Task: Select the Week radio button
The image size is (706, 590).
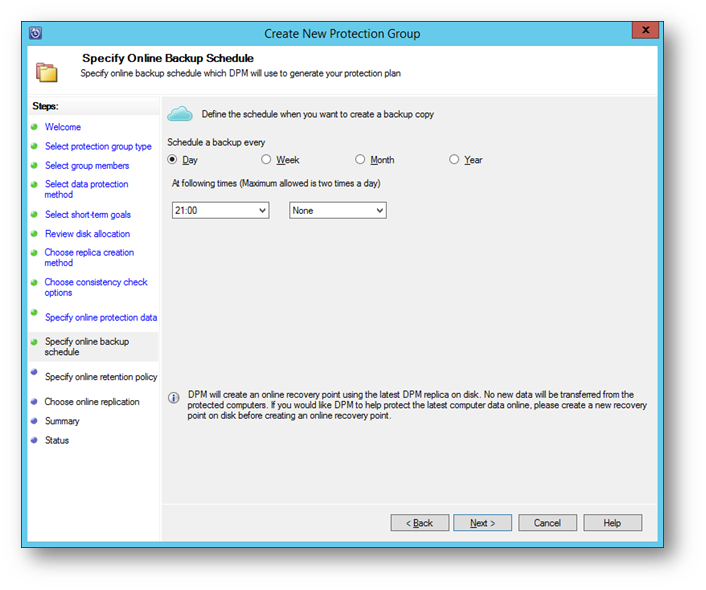Action: pyautogui.click(x=266, y=159)
